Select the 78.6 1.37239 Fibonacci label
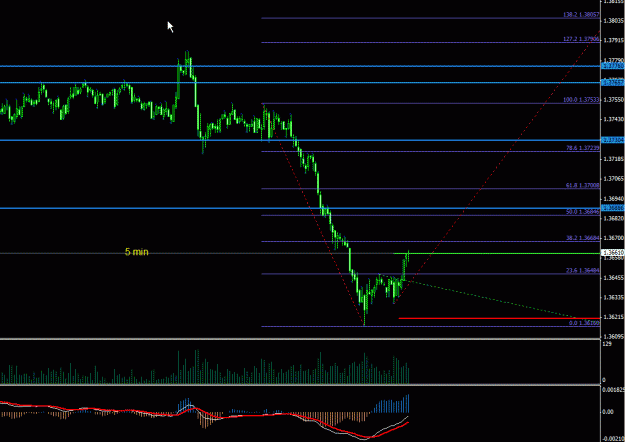Screen dimensions: 625x442 (582, 148)
